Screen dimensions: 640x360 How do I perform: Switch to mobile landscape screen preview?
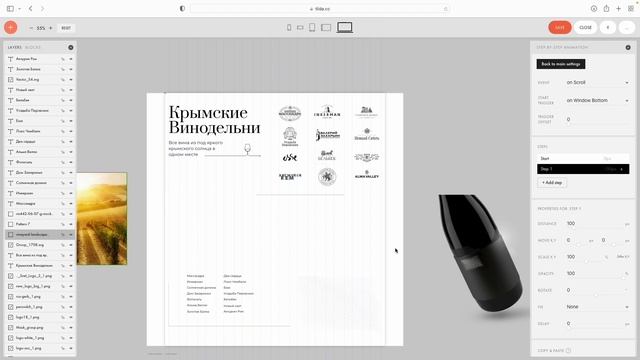point(300,27)
